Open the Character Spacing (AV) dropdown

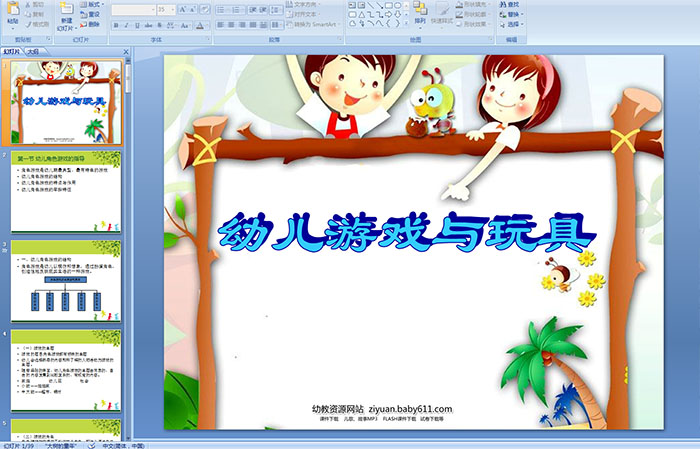pyautogui.click(x=171, y=25)
